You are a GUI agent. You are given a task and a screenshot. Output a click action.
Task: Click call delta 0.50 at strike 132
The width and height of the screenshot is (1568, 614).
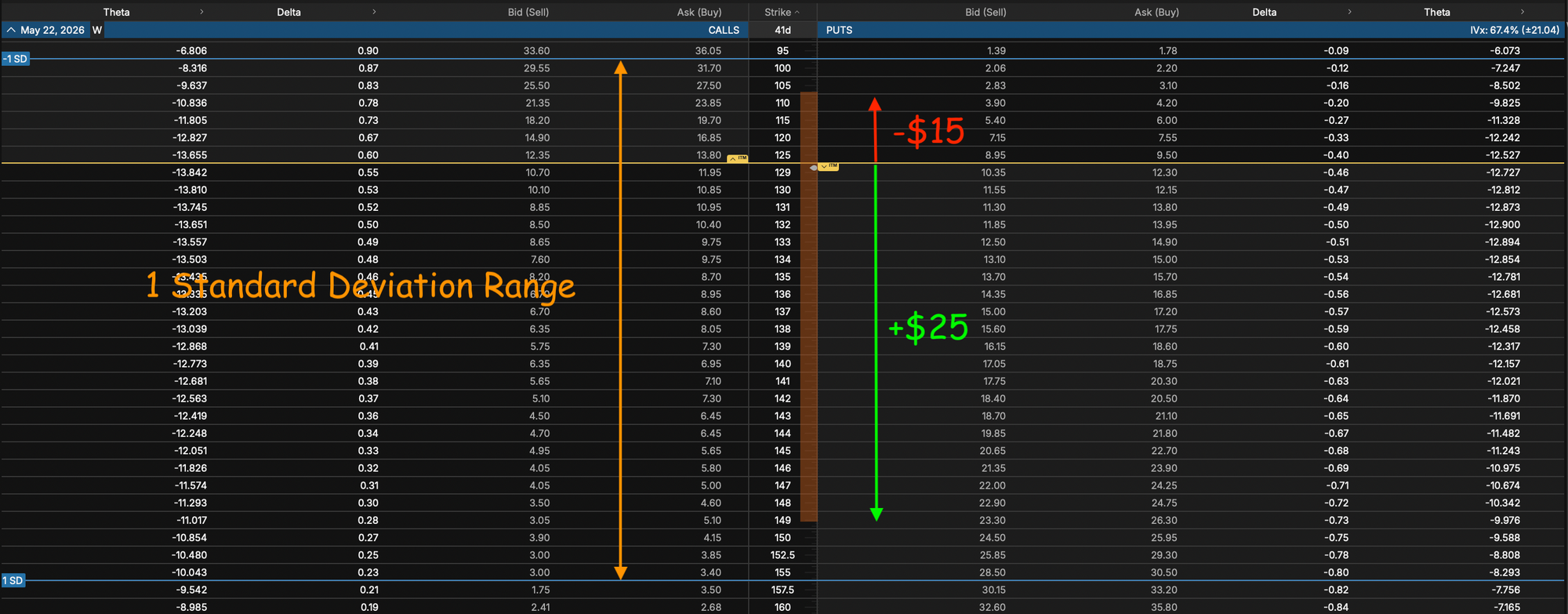[x=368, y=224]
